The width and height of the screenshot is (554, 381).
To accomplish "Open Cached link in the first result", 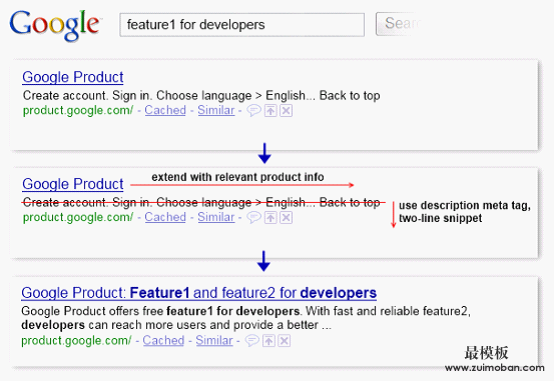I will point(165,110).
